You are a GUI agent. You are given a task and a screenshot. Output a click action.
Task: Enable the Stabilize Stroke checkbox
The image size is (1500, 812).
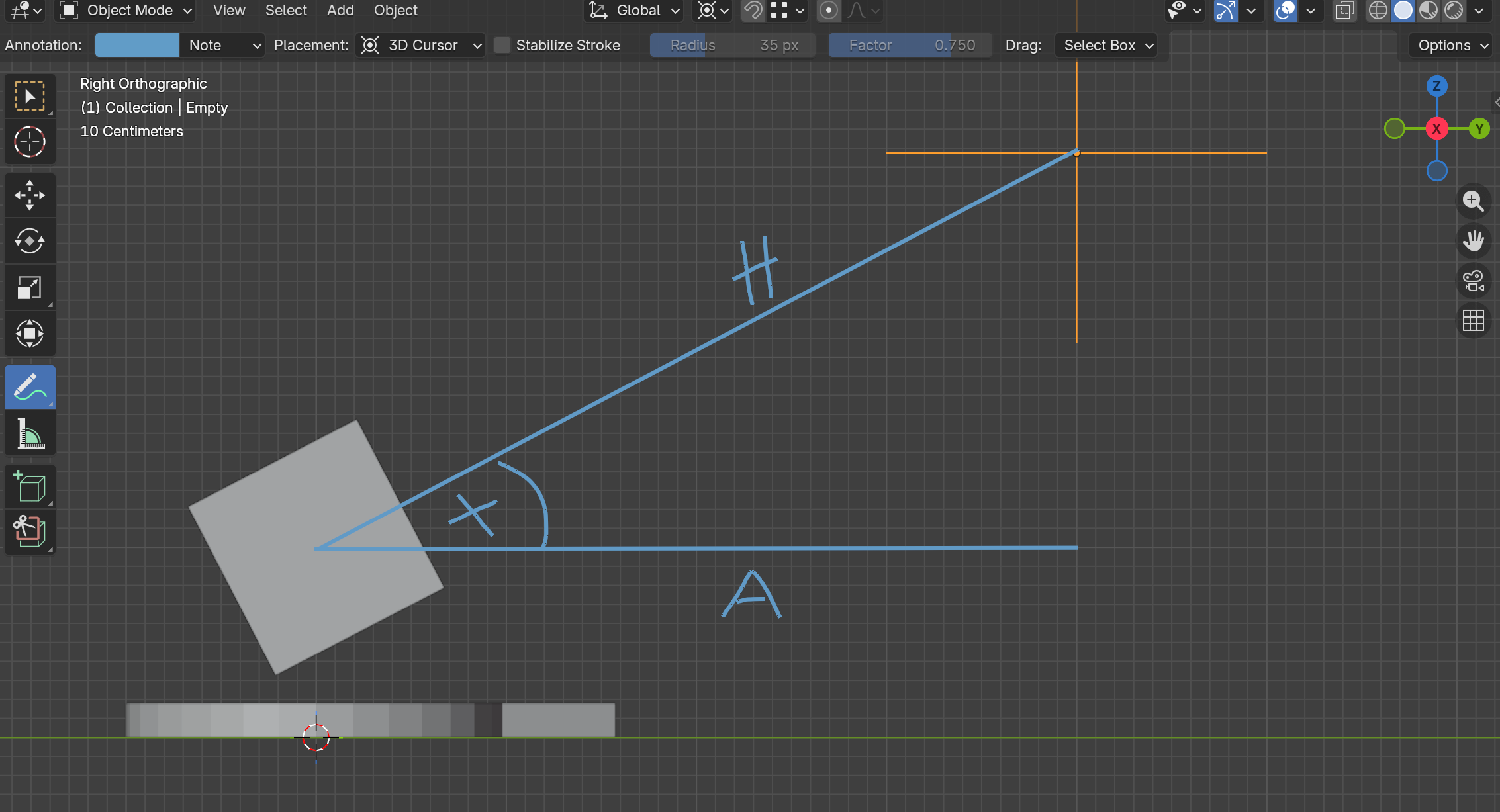[503, 45]
